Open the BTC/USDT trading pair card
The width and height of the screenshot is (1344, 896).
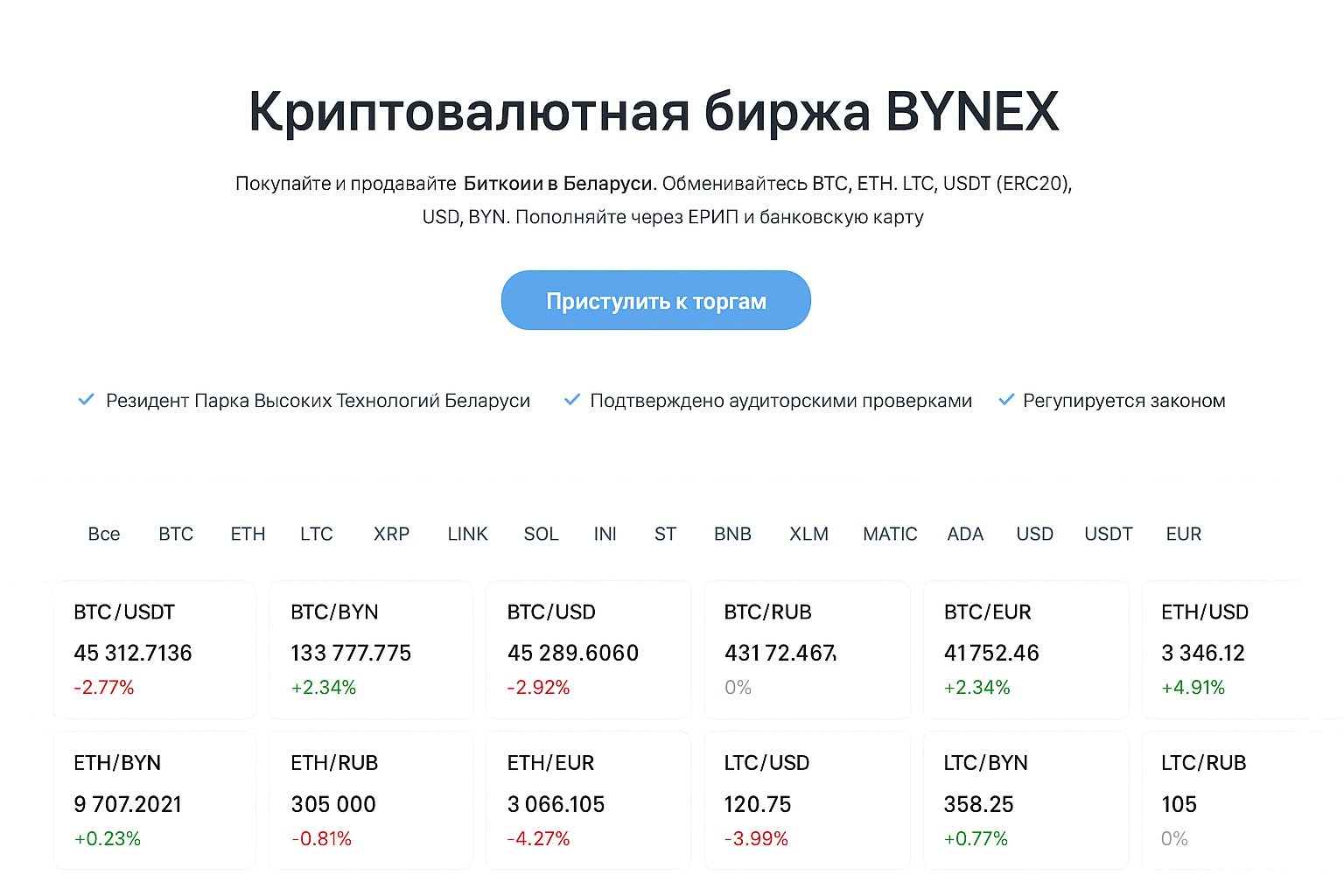154,649
